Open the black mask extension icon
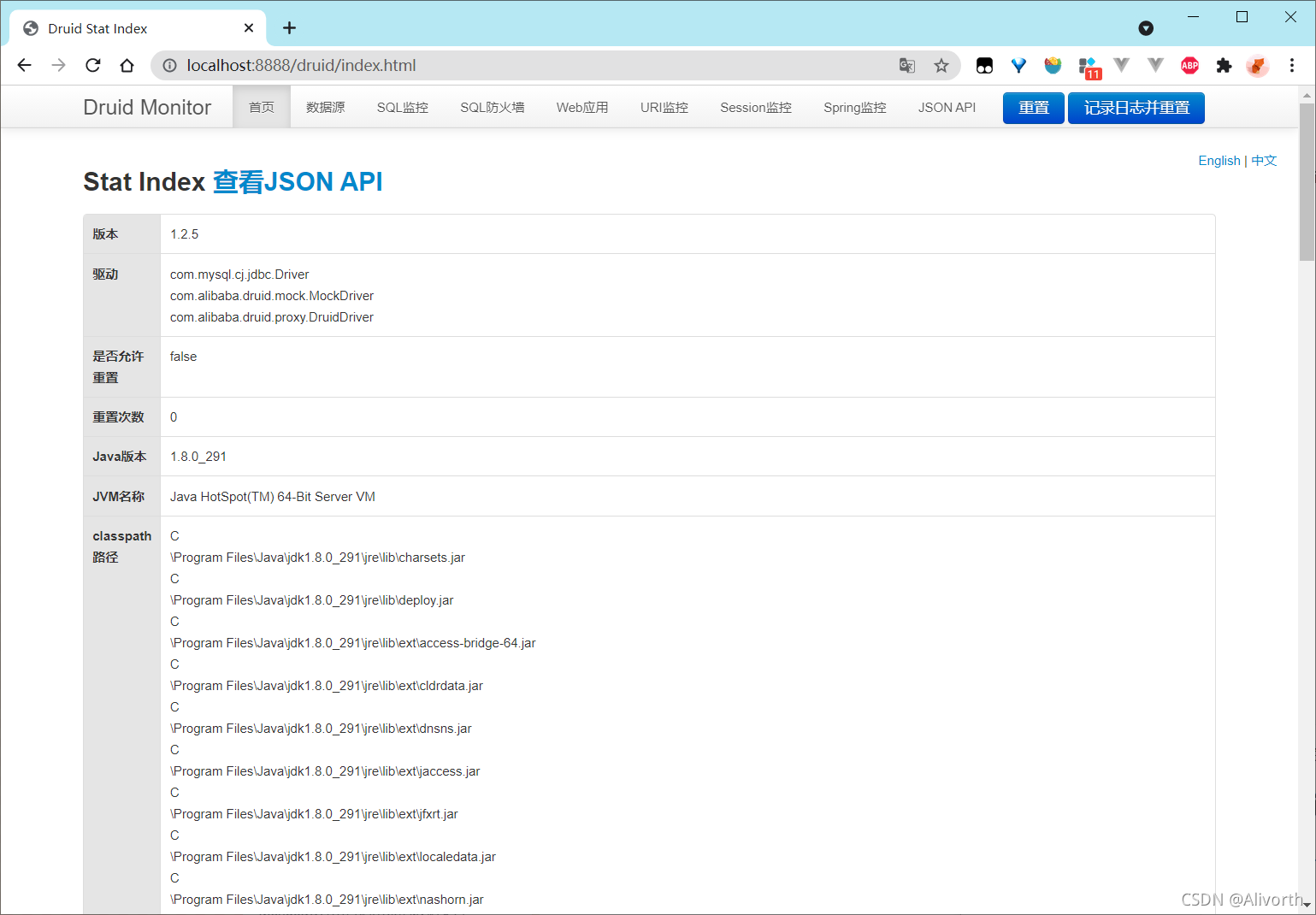 (984, 65)
